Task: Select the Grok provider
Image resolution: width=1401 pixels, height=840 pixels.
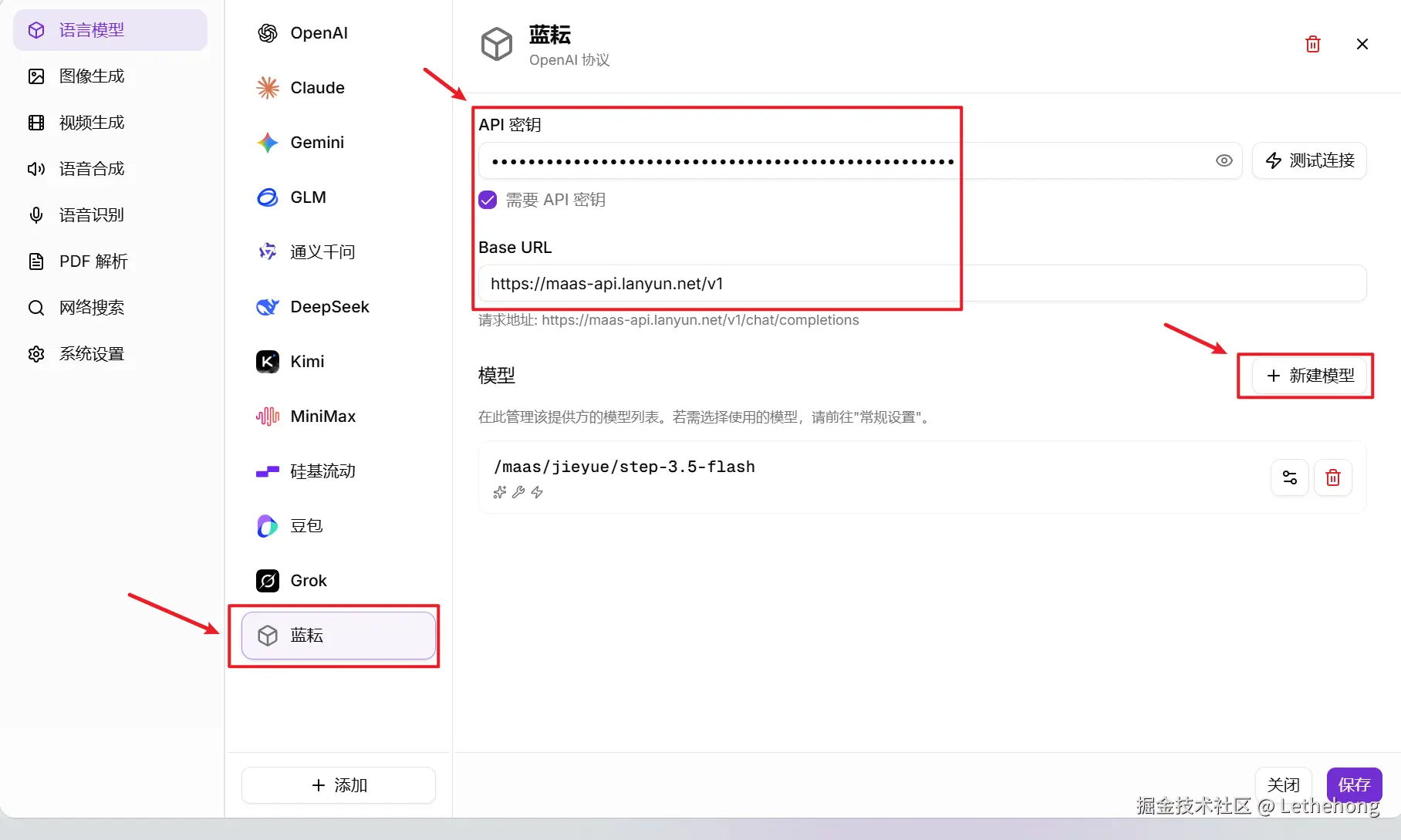Action: coord(339,581)
